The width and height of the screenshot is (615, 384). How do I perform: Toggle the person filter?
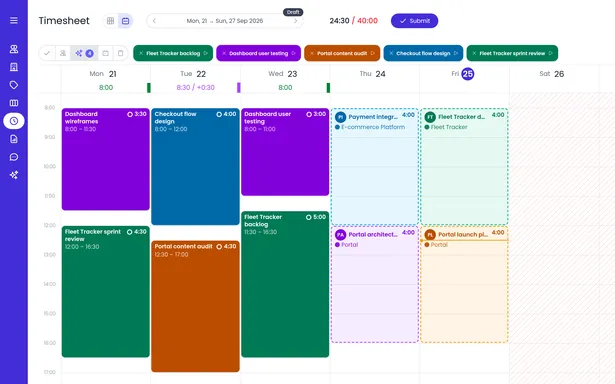point(63,53)
